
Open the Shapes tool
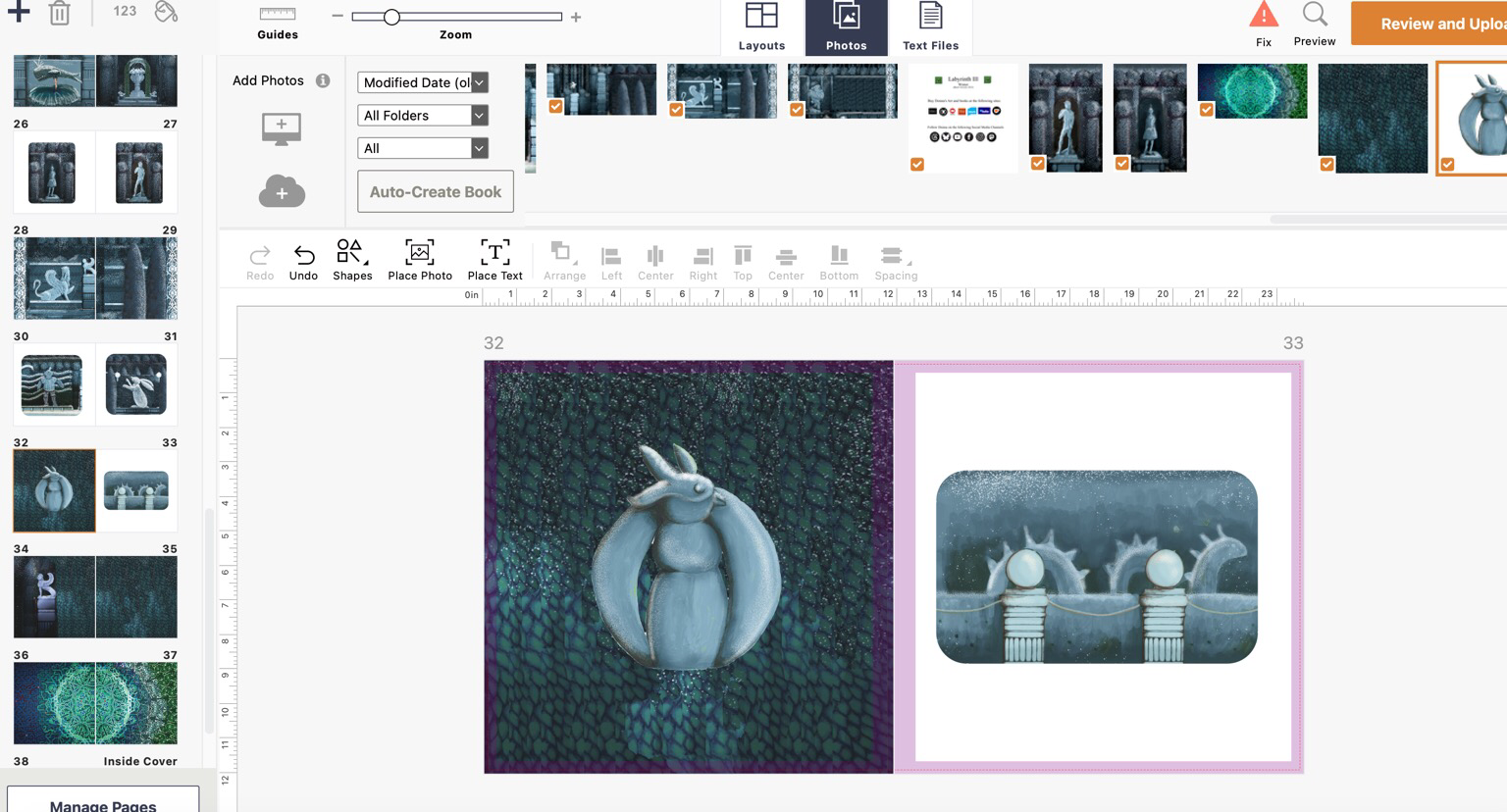pyautogui.click(x=352, y=260)
